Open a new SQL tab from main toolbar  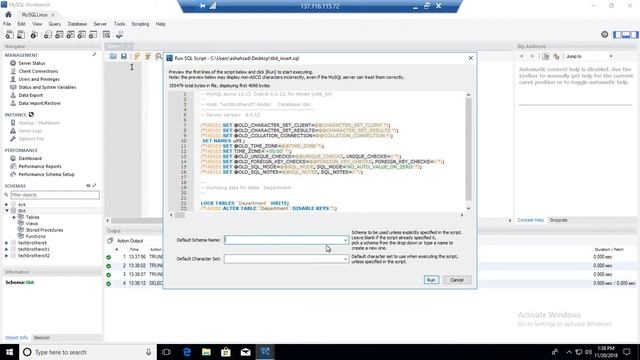pos(9,35)
